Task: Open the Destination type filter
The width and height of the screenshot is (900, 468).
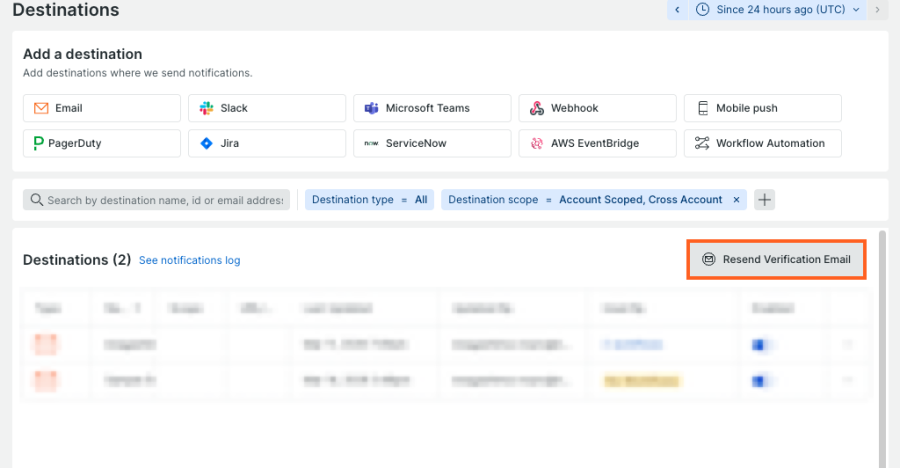Action: point(370,200)
